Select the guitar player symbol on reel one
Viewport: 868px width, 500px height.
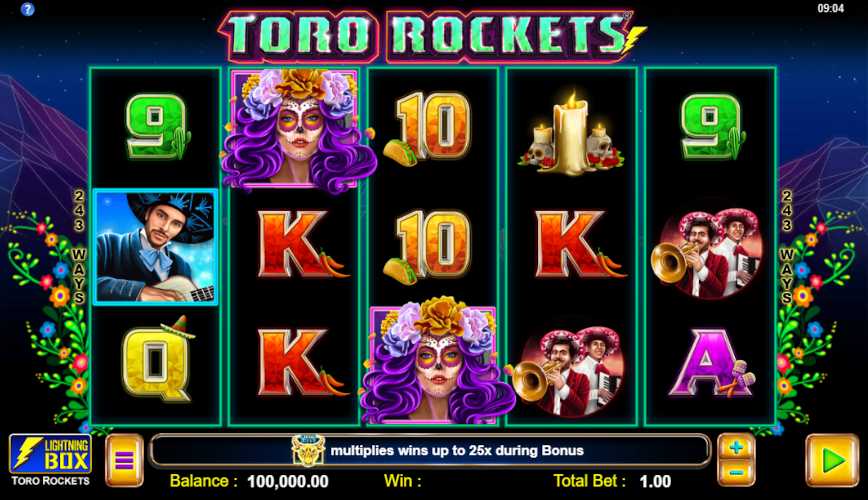(156, 247)
